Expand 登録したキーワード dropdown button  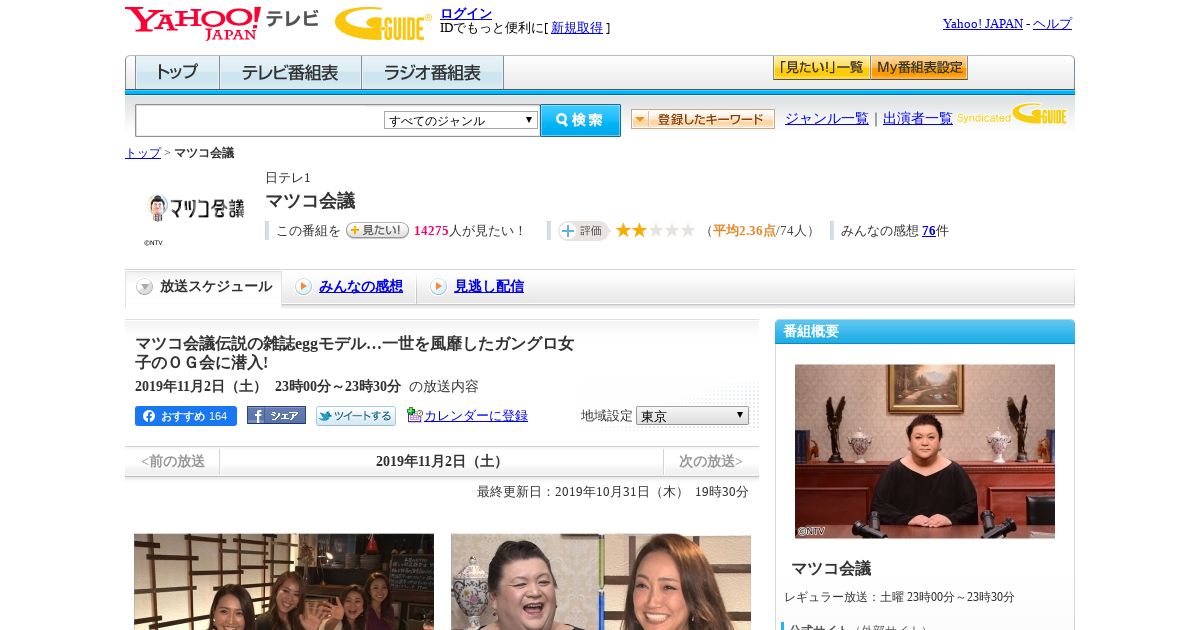703,119
